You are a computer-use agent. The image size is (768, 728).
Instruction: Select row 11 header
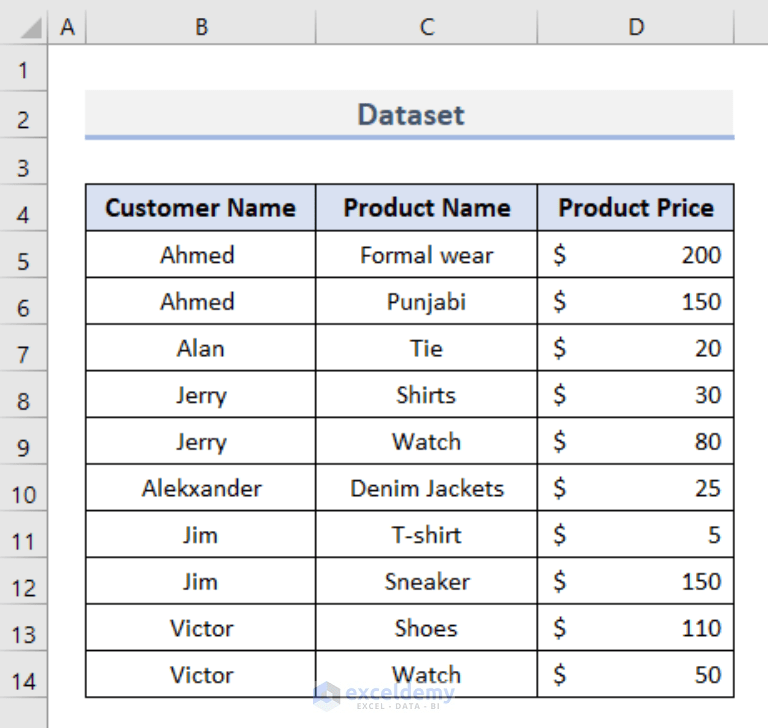point(23,534)
